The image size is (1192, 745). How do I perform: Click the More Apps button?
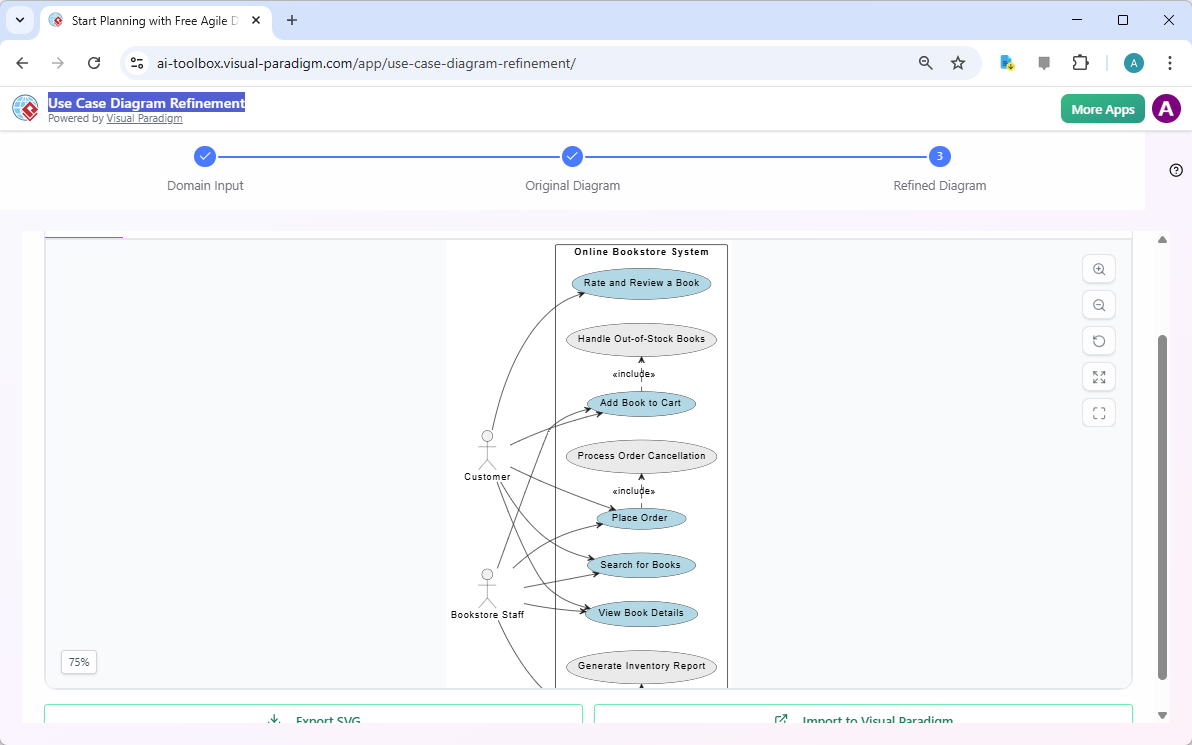pyautogui.click(x=1102, y=108)
